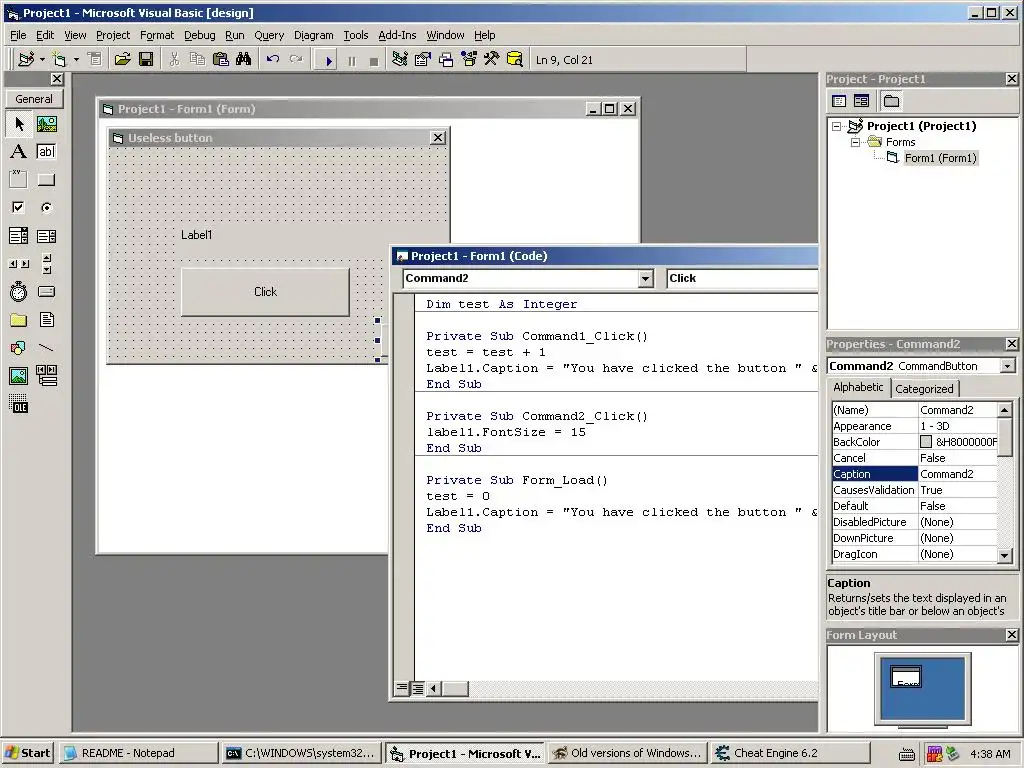Click View Code icon in Project panel
This screenshot has width=1024, height=768.
[x=839, y=101]
